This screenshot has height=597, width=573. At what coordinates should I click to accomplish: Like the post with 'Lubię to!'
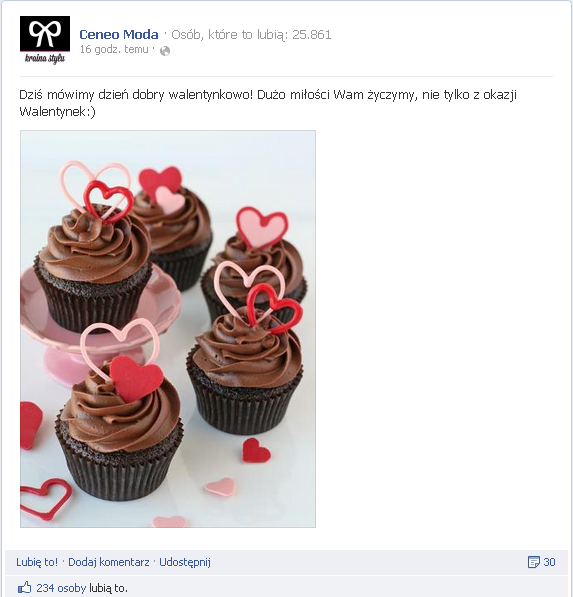(37, 562)
